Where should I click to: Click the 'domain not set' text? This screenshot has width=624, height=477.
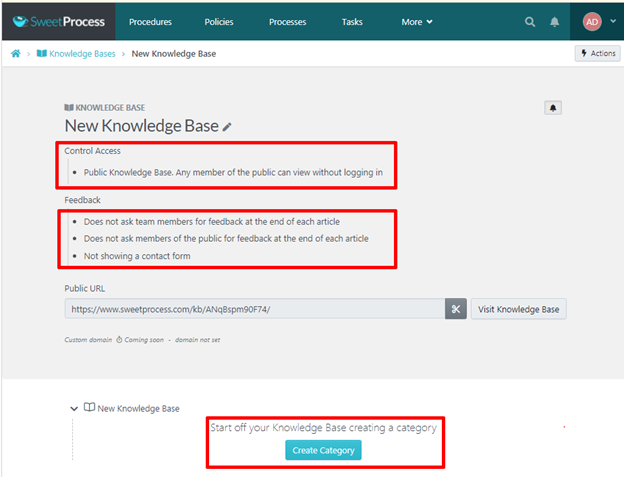[197, 340]
